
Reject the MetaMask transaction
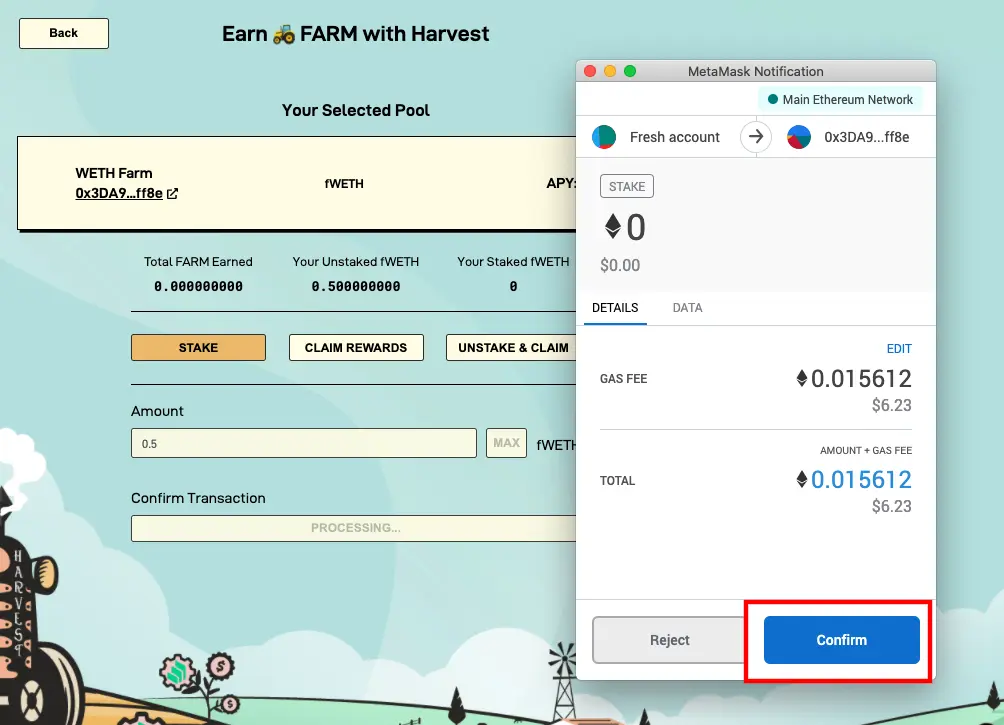pos(669,640)
